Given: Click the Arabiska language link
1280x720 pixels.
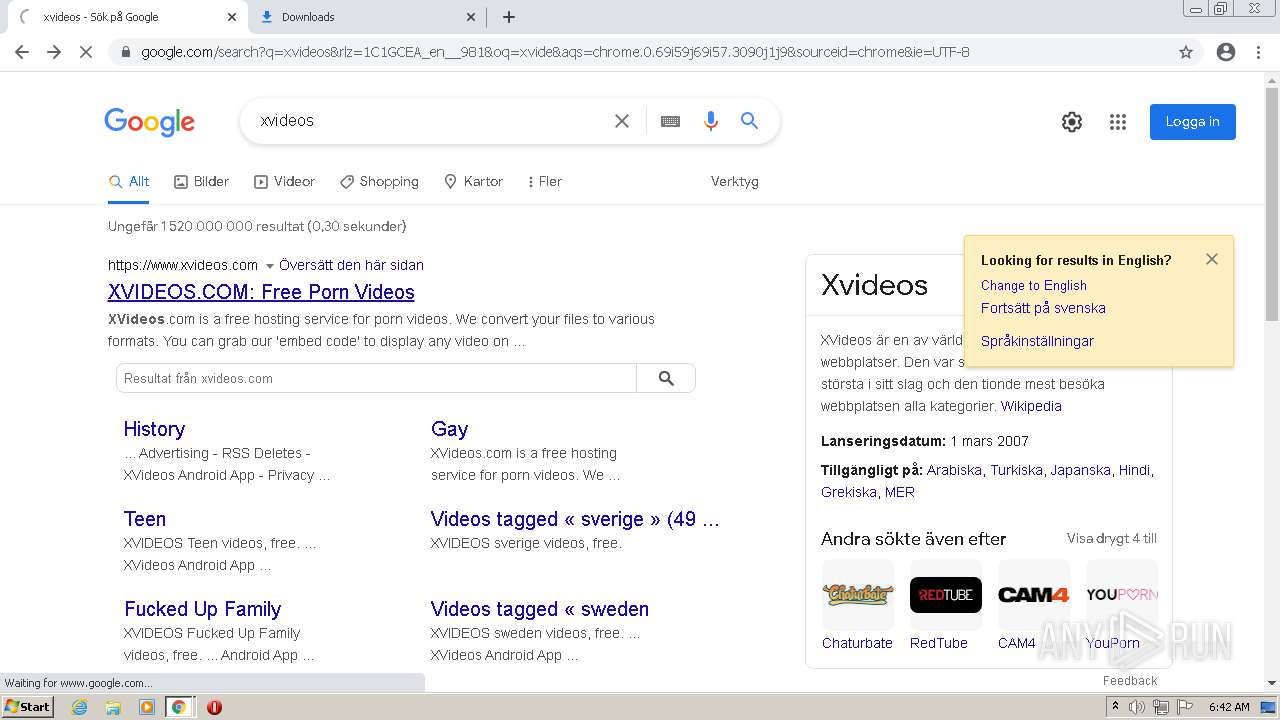Looking at the screenshot, I should click(954, 470).
